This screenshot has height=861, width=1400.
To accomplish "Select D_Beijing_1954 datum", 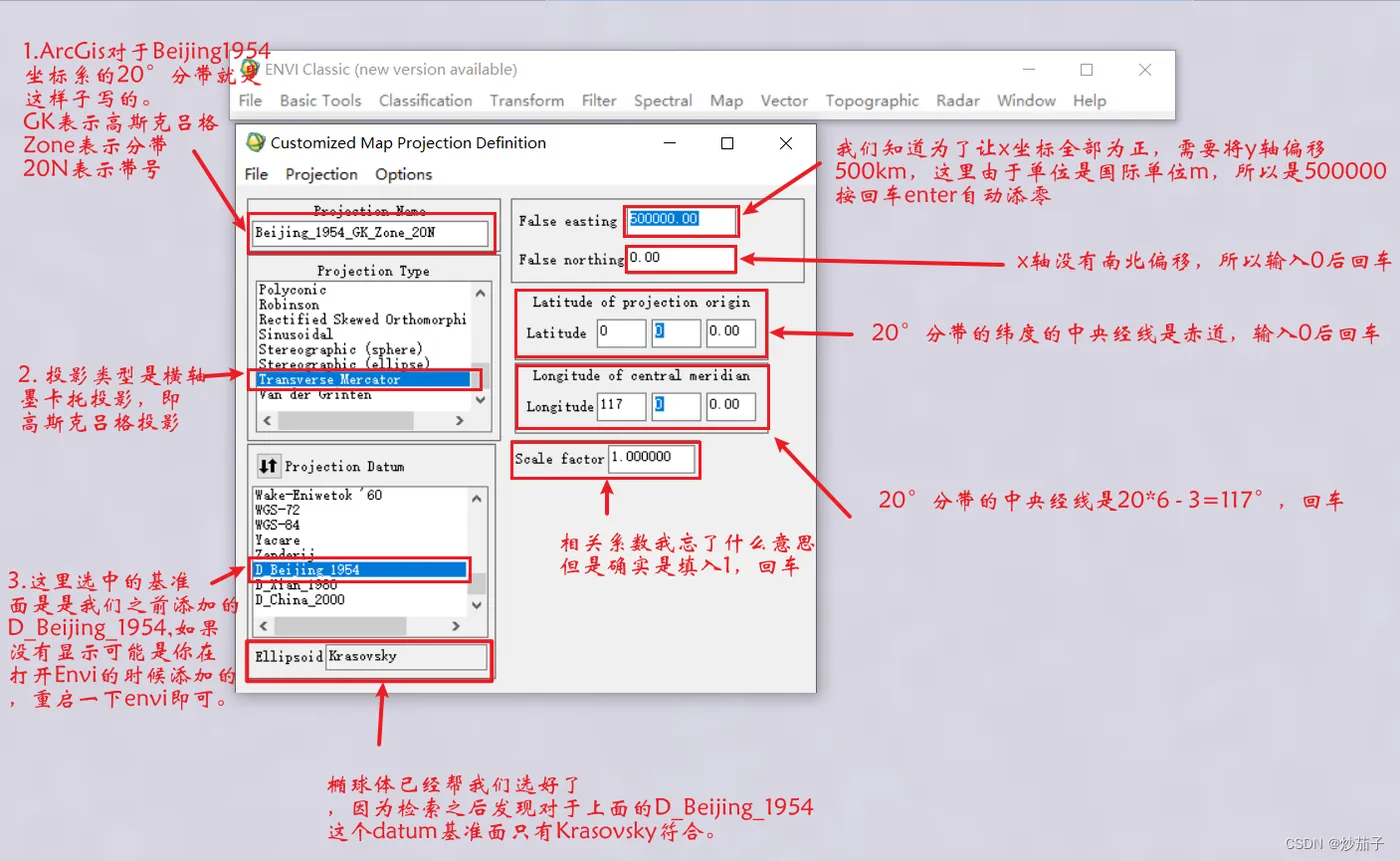I will tap(360, 570).
